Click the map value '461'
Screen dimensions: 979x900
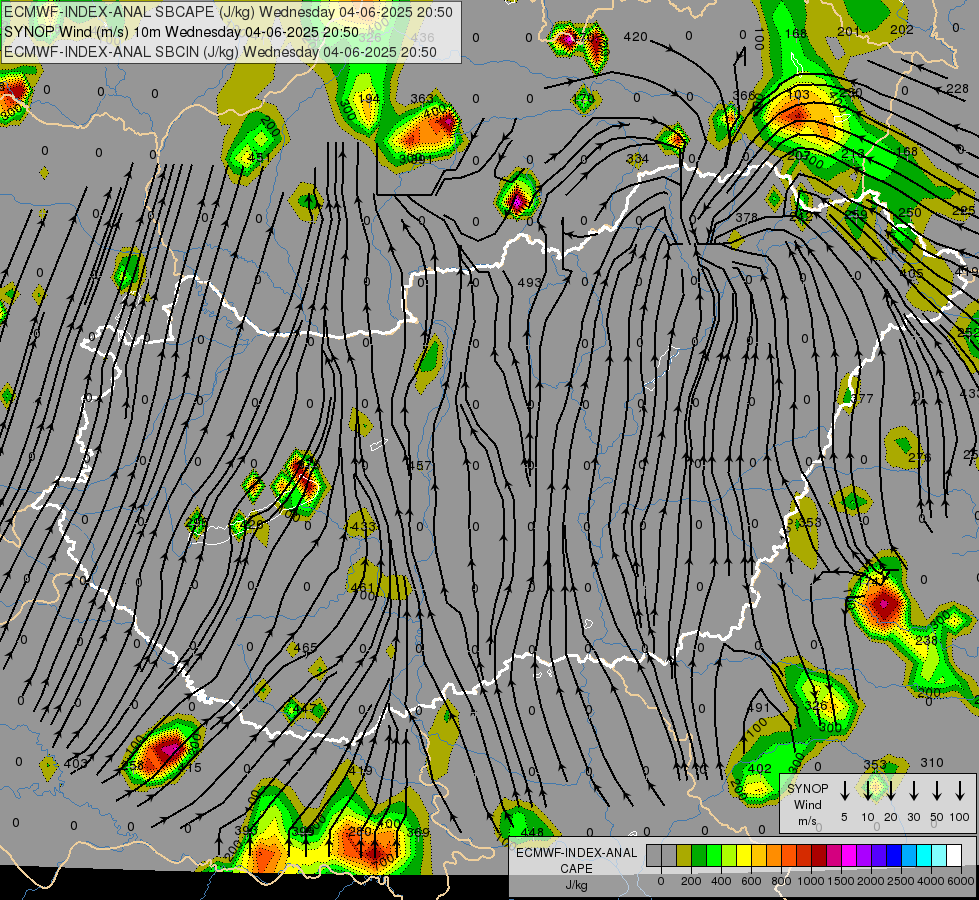(x=362, y=588)
